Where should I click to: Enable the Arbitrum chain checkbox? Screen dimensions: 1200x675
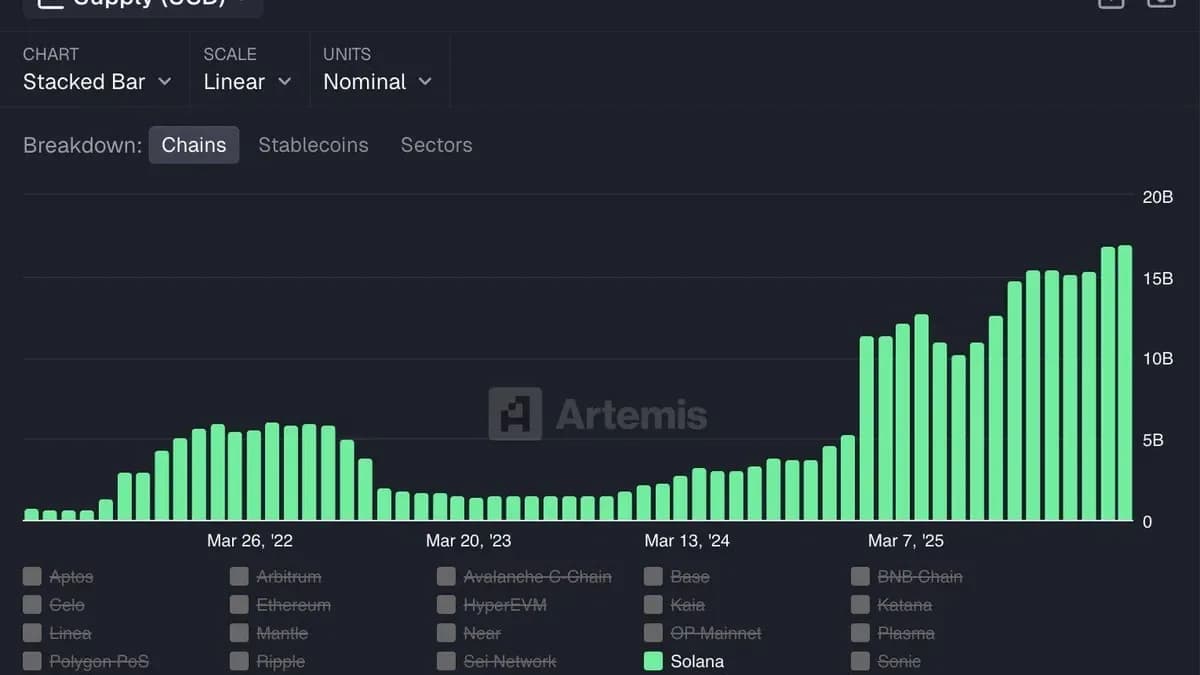click(239, 576)
